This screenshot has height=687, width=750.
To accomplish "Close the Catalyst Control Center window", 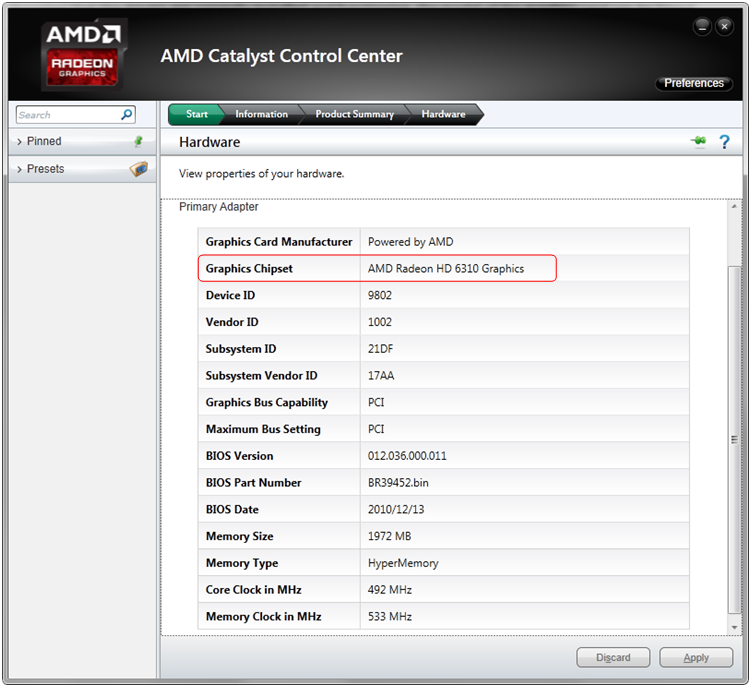I will point(724,27).
